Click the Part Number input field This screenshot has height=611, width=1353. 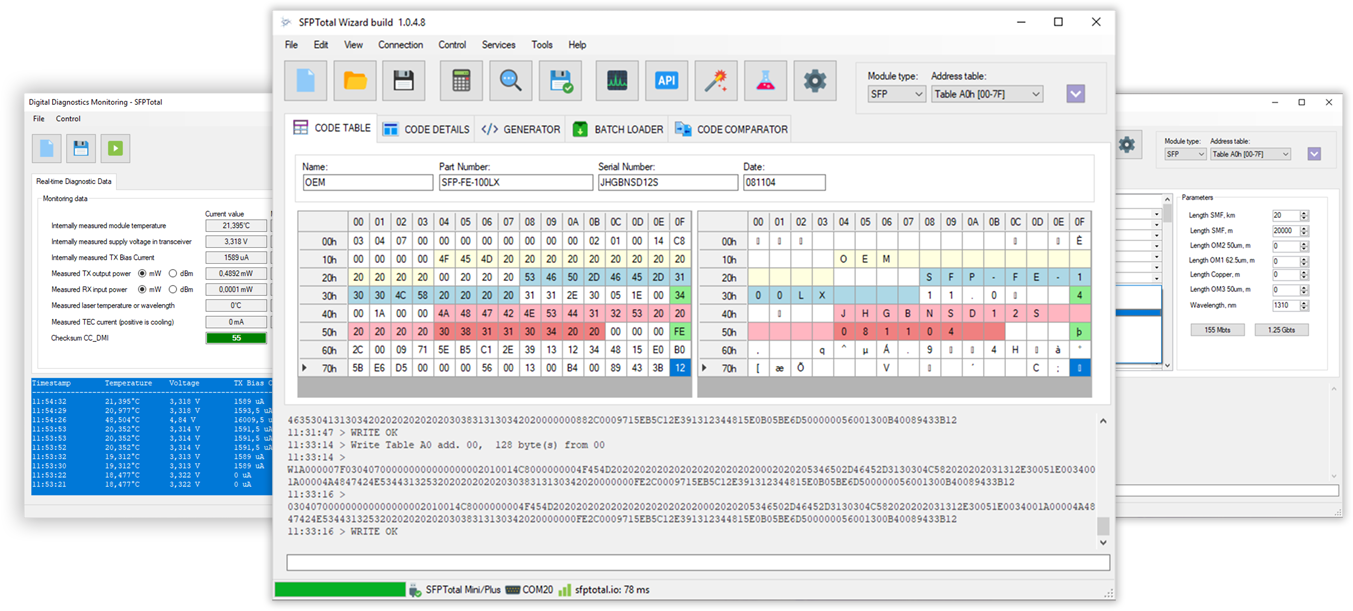(515, 183)
